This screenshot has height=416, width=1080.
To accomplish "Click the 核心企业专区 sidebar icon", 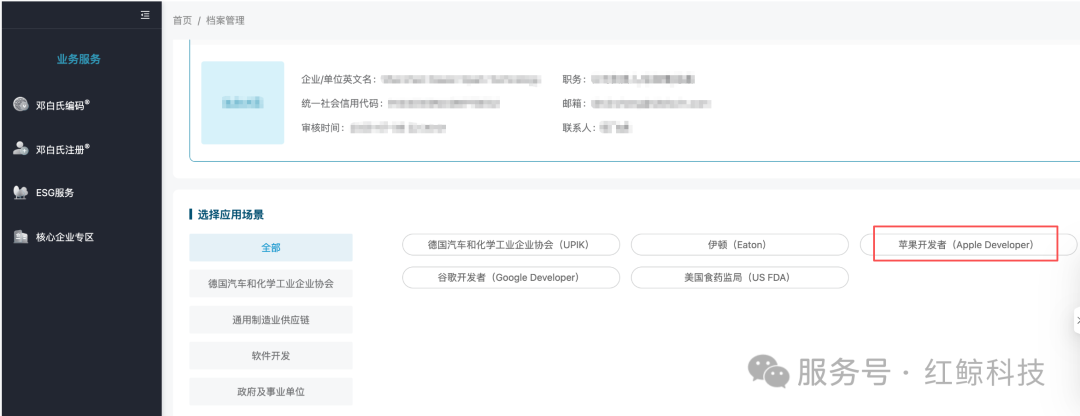I will [x=20, y=237].
